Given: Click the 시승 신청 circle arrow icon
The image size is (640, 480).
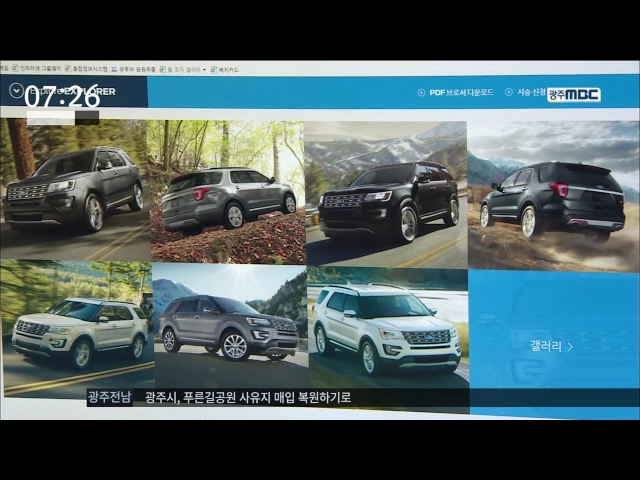Looking at the screenshot, I should click(509, 92).
